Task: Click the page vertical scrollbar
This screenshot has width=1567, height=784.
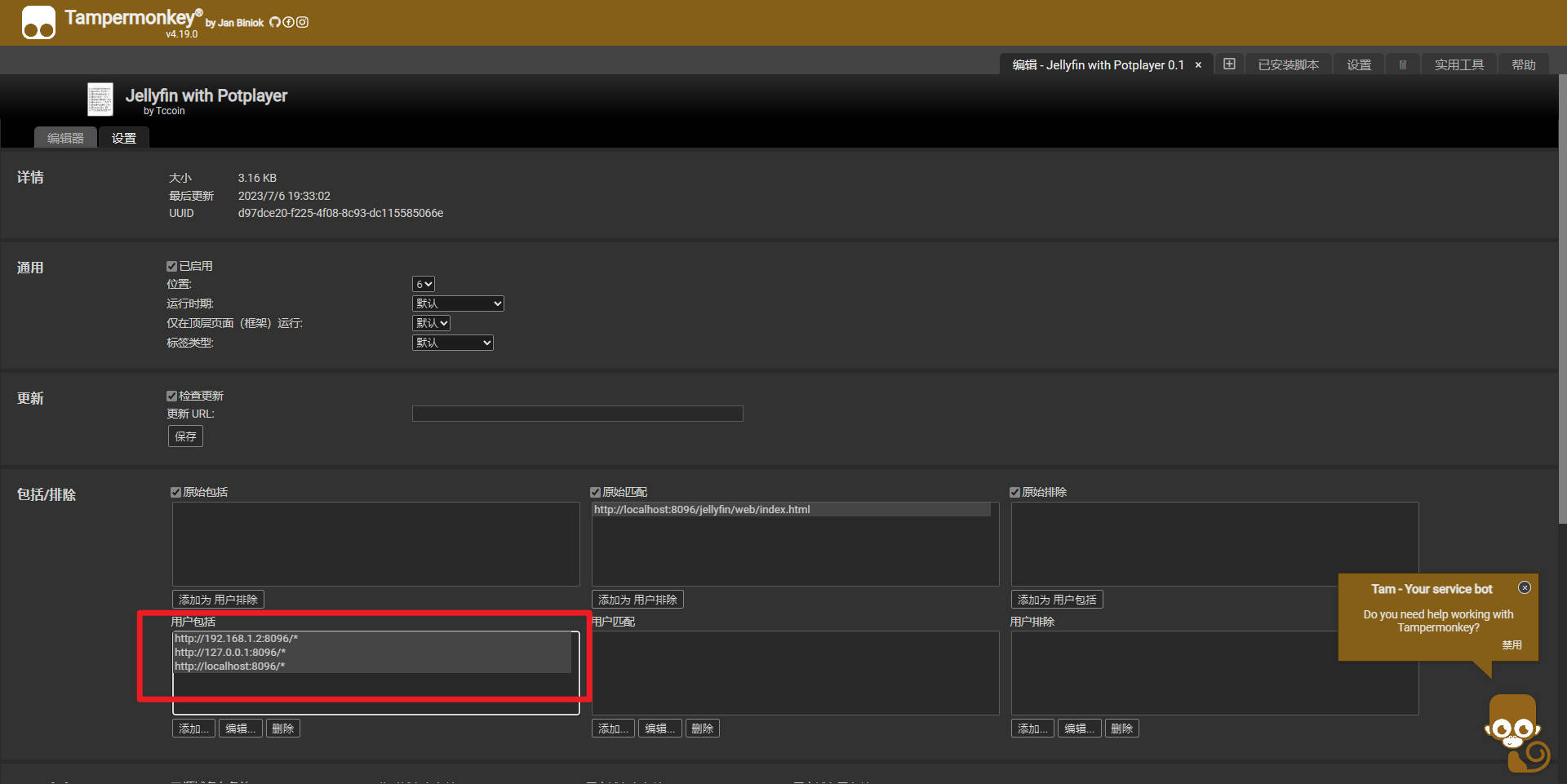Action: 1562,299
